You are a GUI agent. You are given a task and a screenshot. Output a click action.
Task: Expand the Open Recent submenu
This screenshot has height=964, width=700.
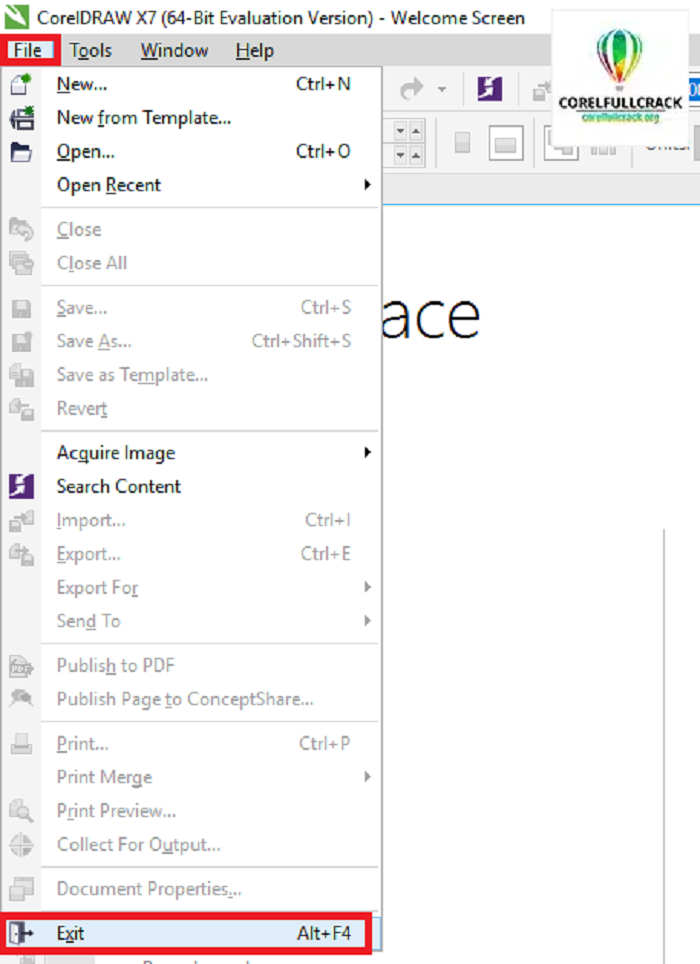point(367,184)
